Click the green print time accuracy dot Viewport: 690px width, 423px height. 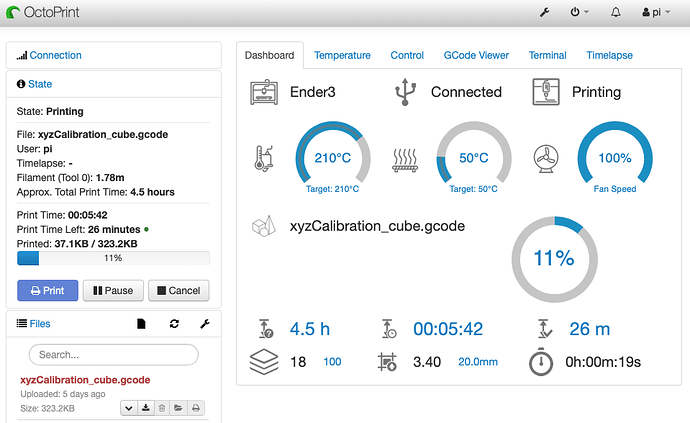147,229
